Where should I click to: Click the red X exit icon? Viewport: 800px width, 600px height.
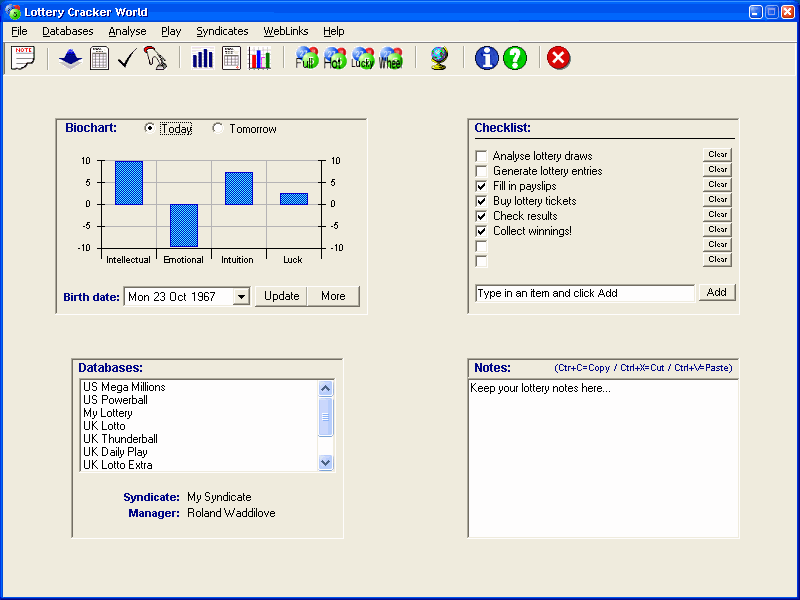(559, 58)
